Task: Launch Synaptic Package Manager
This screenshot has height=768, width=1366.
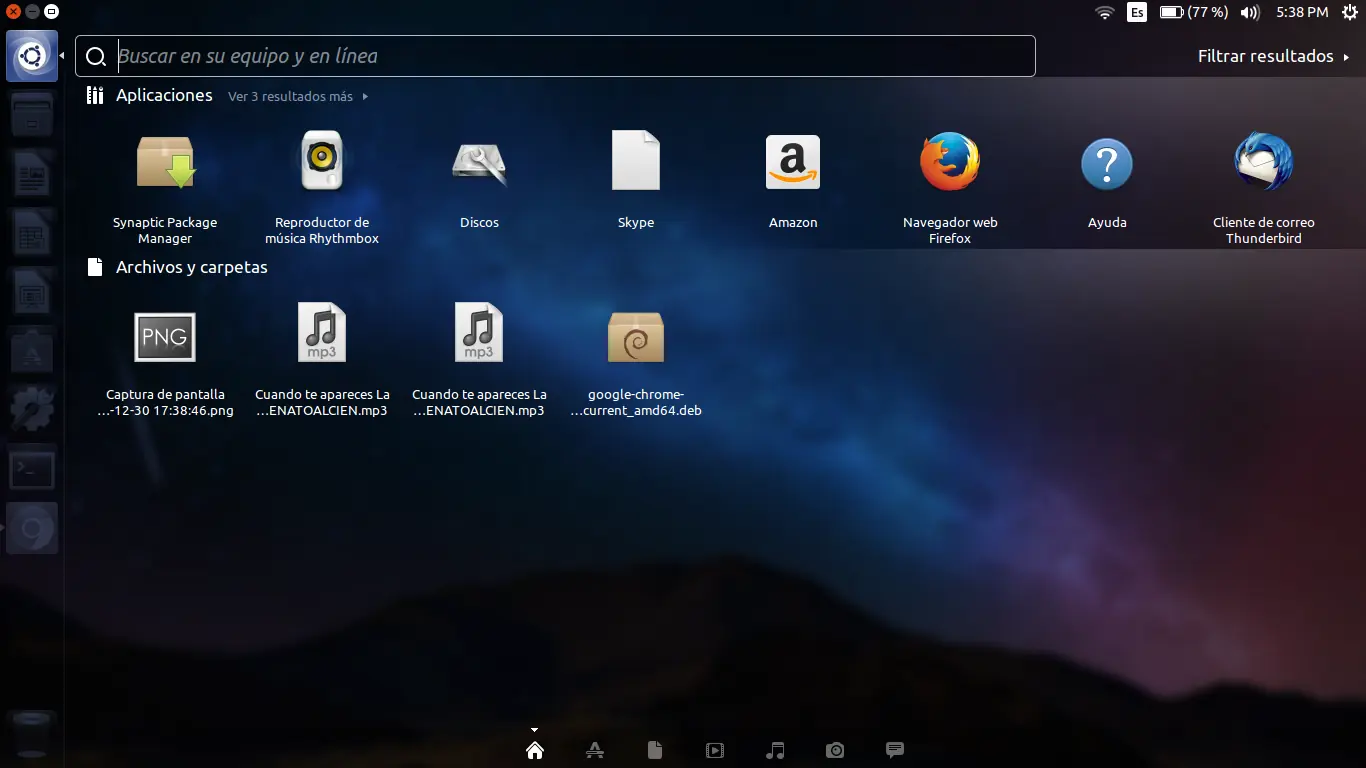Action: point(164,162)
